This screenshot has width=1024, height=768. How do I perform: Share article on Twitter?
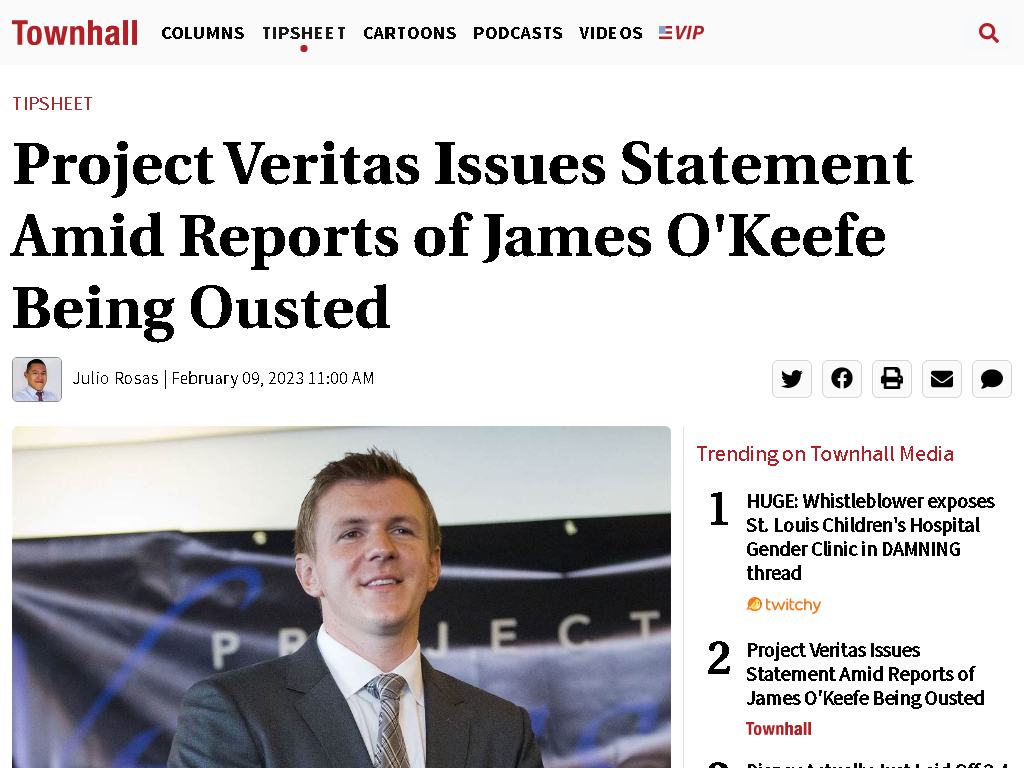(x=792, y=379)
